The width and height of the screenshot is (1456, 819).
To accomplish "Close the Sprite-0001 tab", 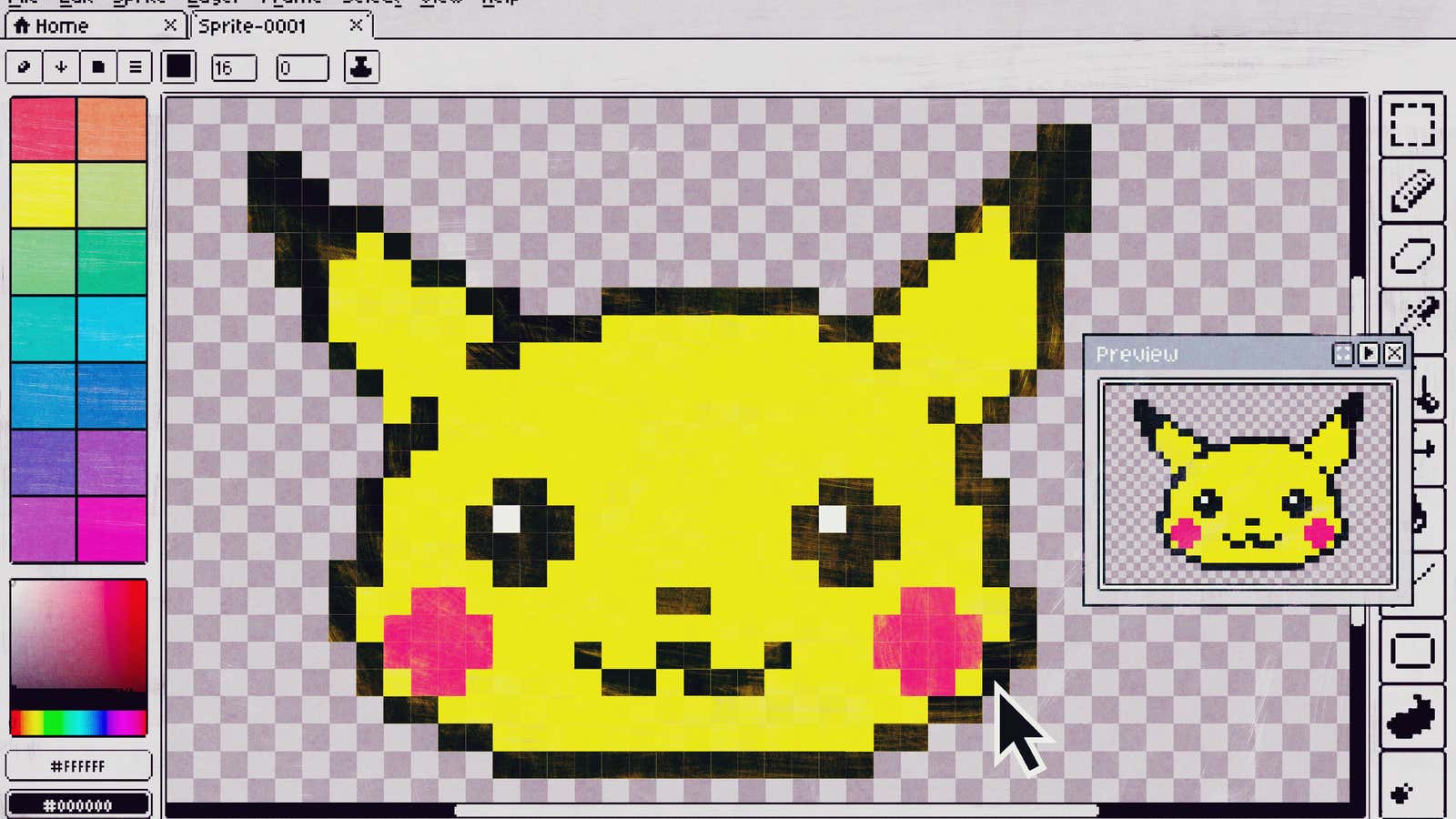I will (x=357, y=25).
